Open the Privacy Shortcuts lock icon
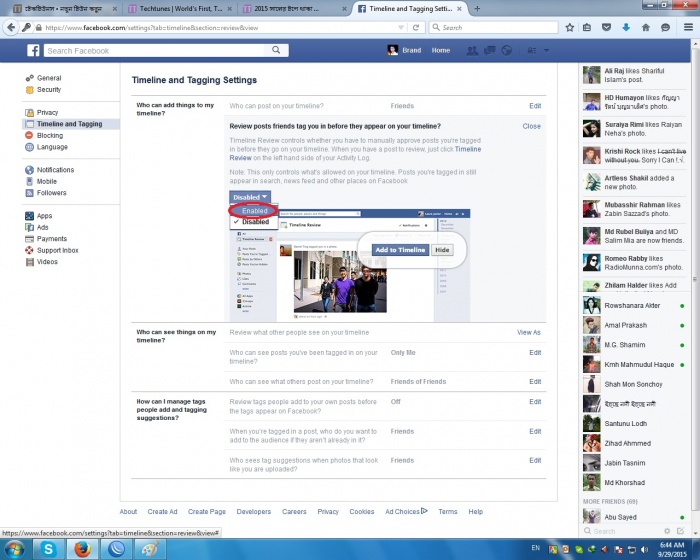700x560 pixels. click(x=532, y=50)
